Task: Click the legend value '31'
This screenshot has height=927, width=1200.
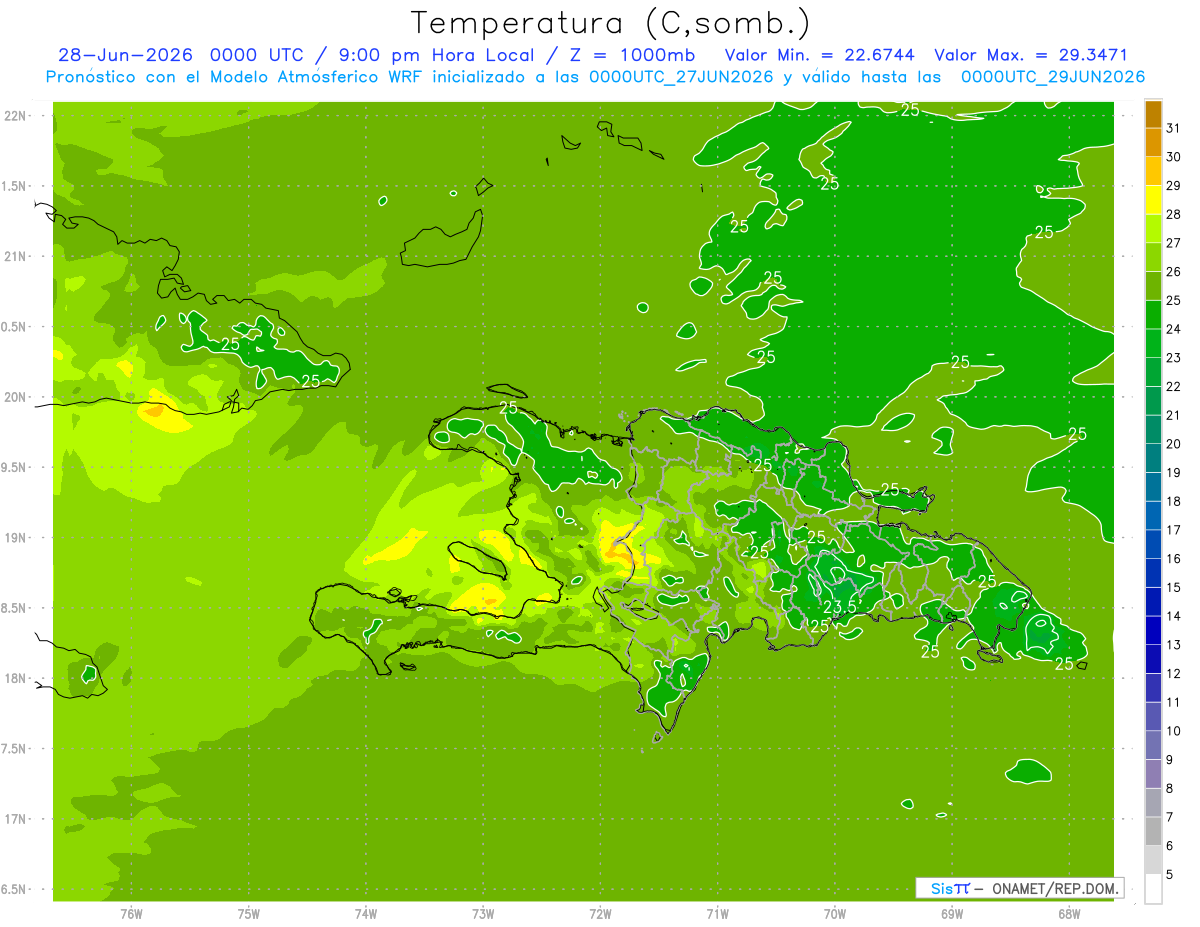Action: (x=1173, y=128)
